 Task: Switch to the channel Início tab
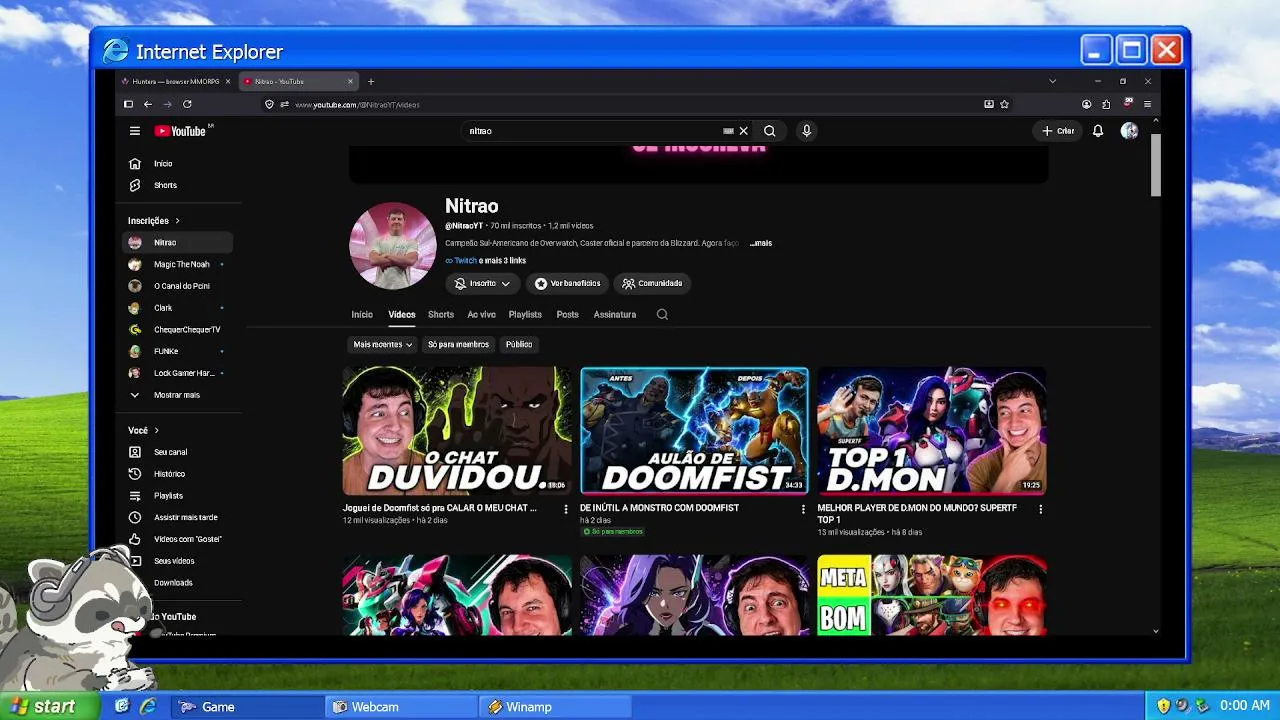362,315
